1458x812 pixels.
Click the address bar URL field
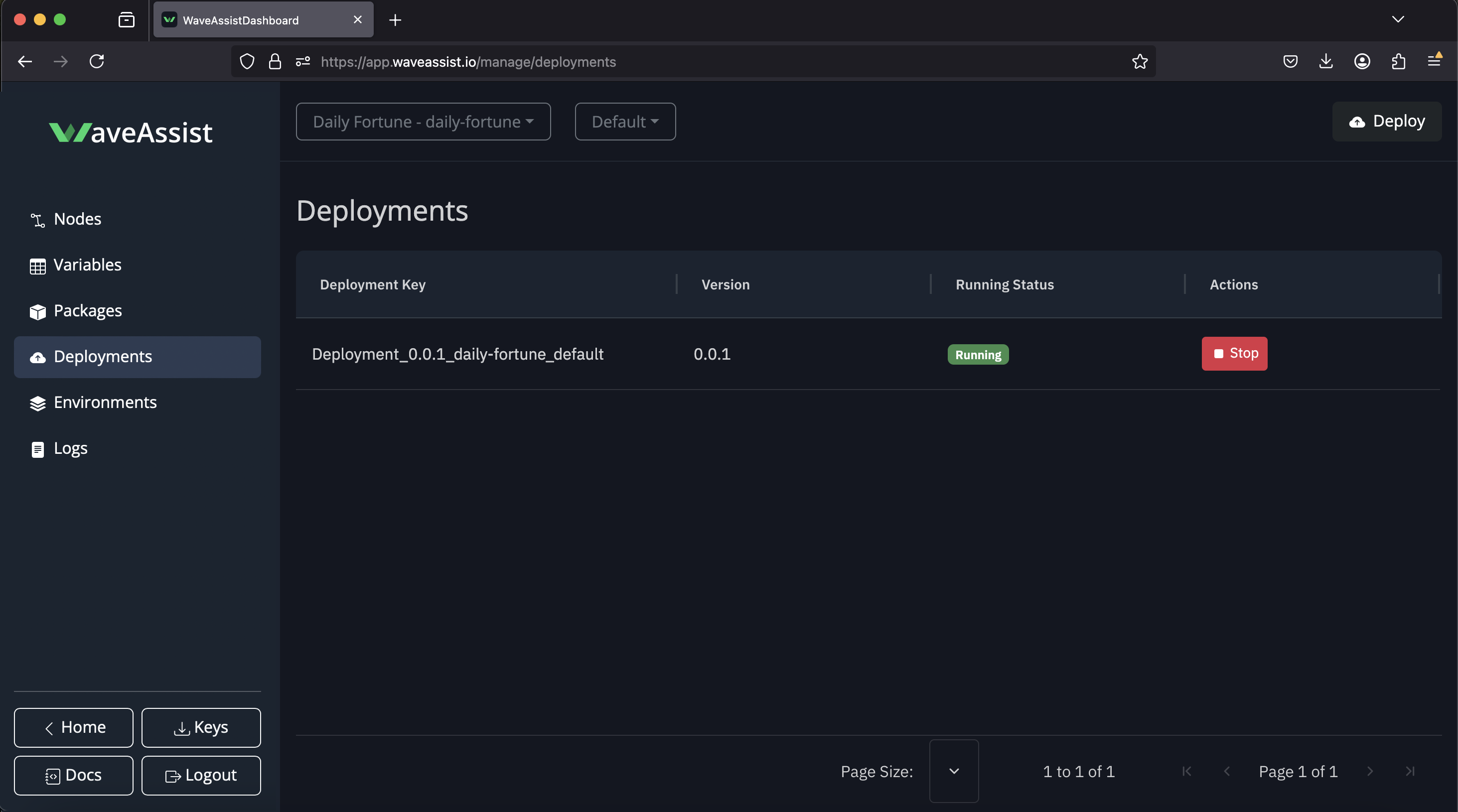tap(679, 62)
